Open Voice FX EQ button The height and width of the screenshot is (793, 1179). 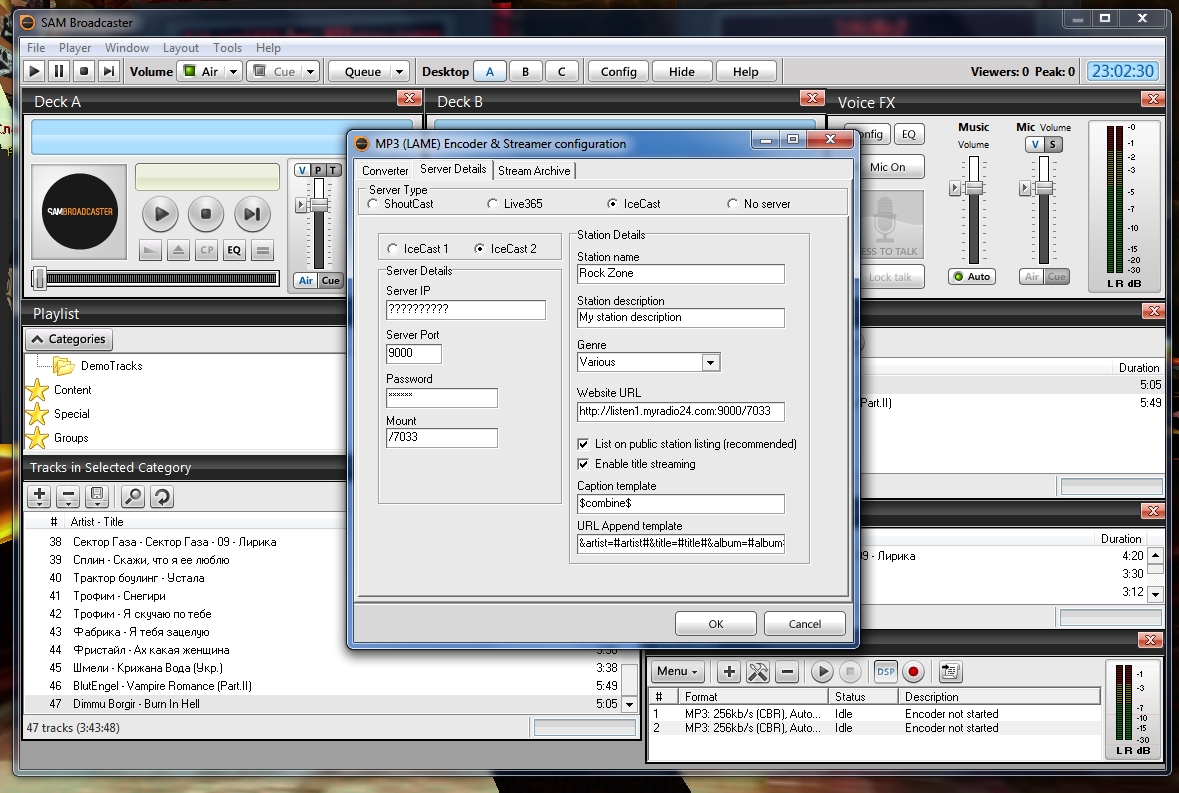coord(909,135)
